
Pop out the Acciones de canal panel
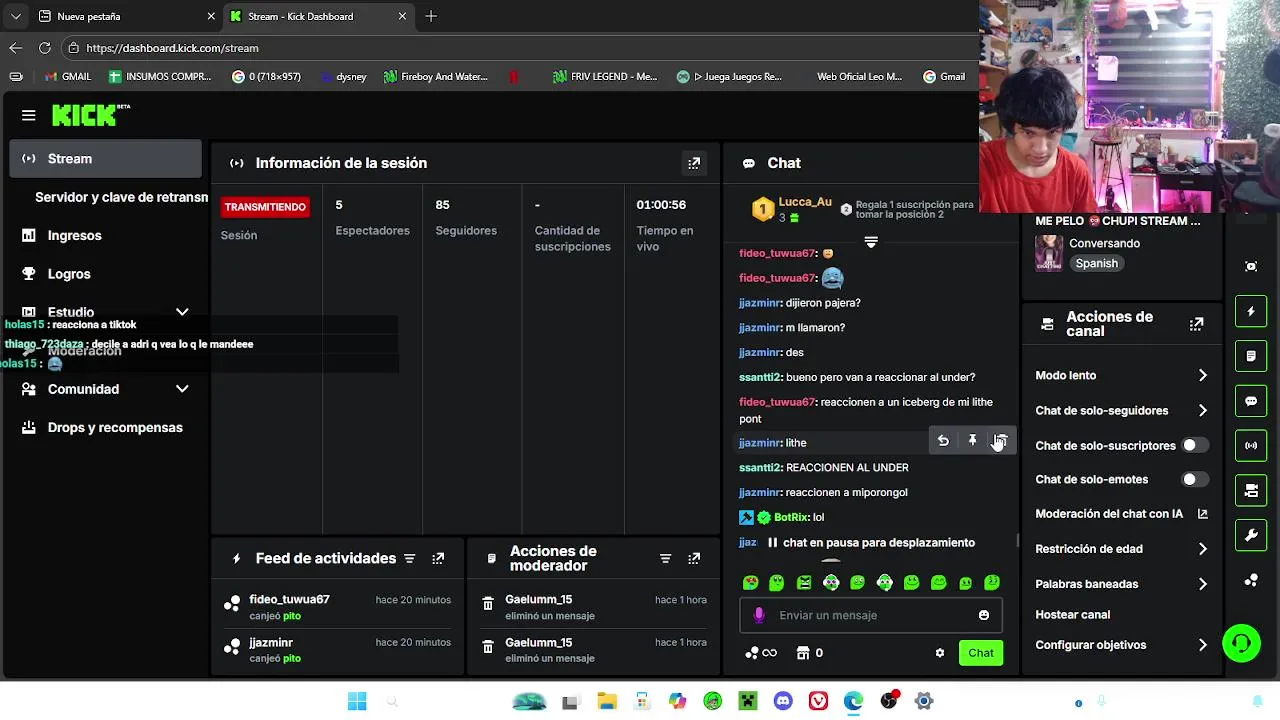1196,324
